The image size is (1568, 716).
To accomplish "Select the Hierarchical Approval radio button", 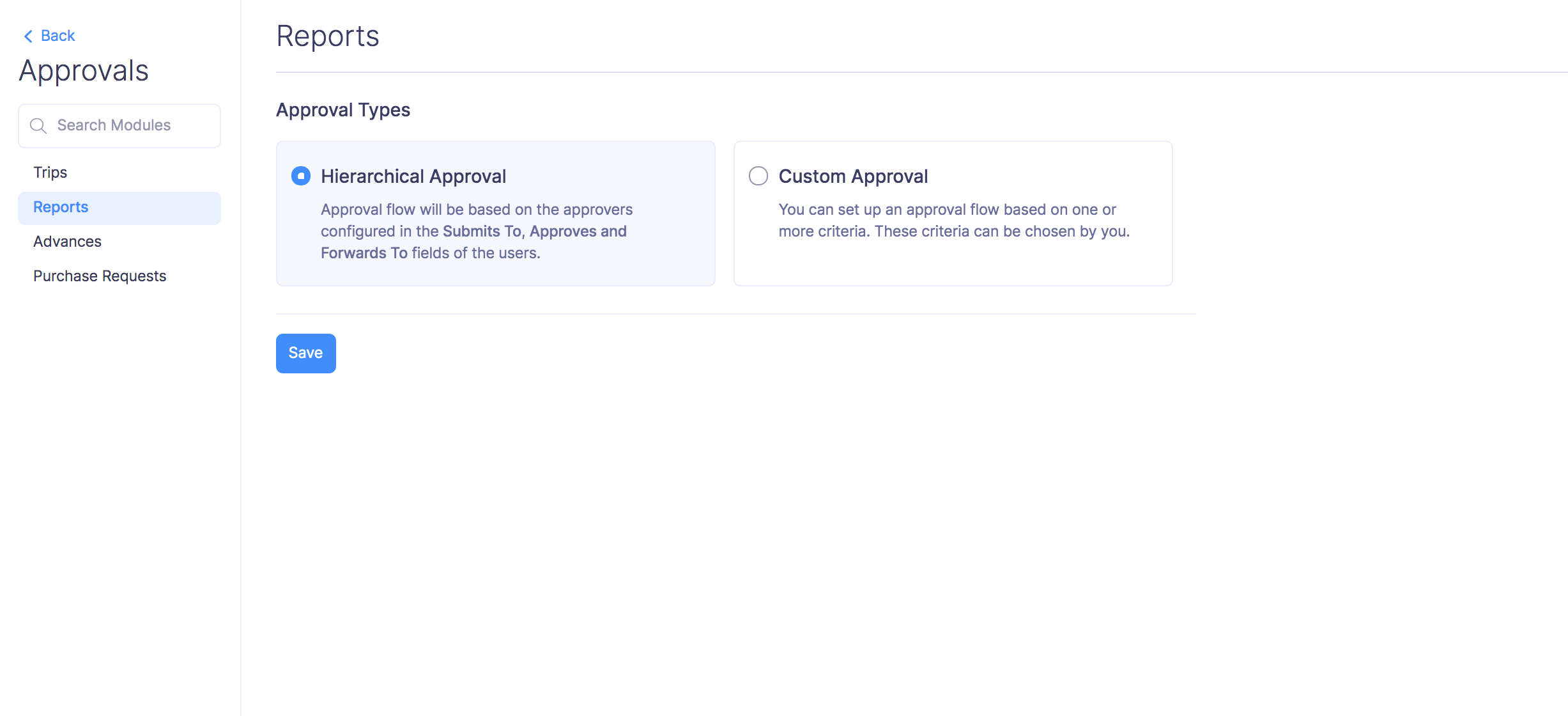I will tap(301, 176).
